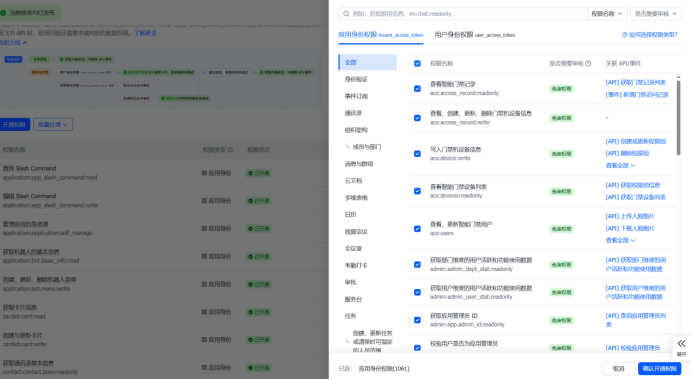This screenshot has width=692, height=380.
Task: Open the [API] 校验应用管理员 link
Action: click(632, 348)
